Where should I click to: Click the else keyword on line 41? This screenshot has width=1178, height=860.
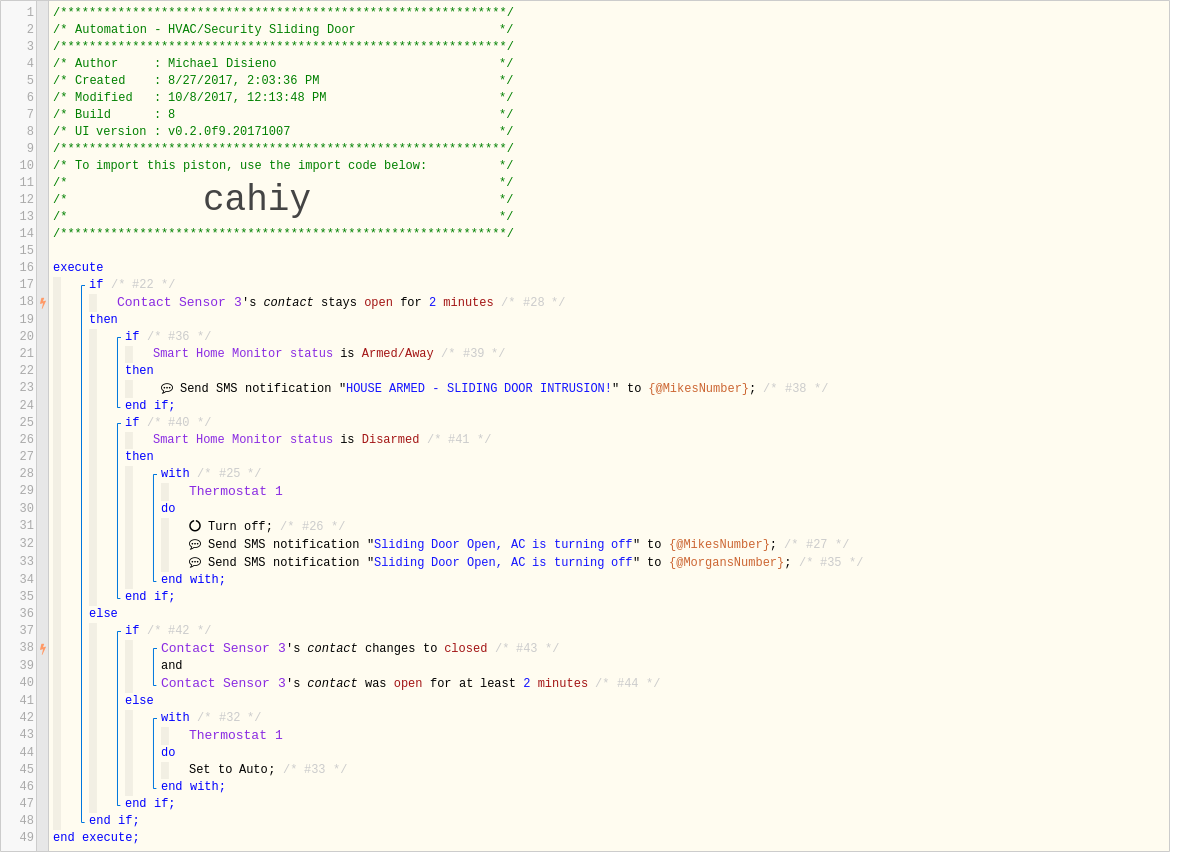(x=139, y=702)
